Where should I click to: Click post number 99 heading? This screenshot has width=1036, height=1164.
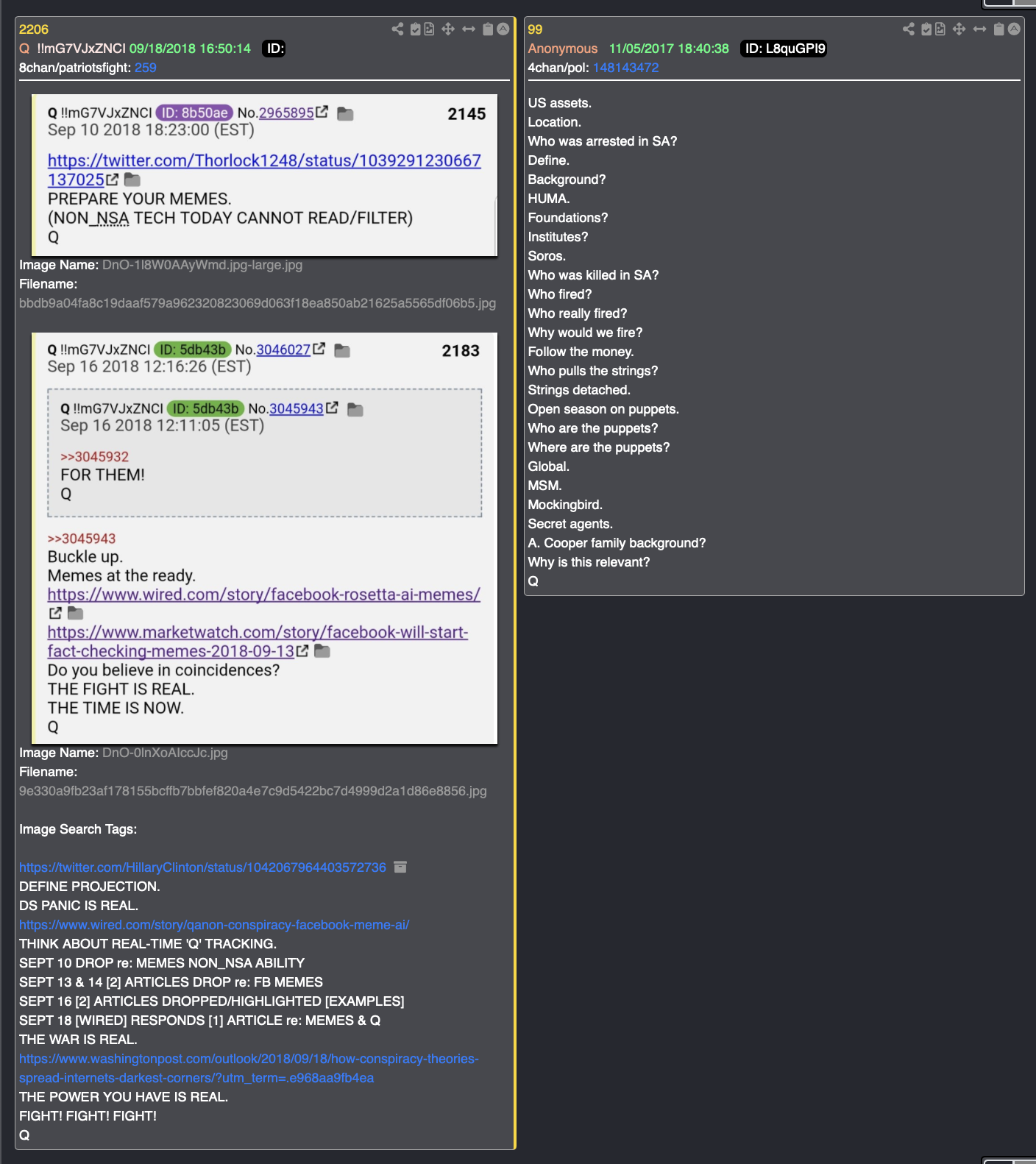(535, 29)
